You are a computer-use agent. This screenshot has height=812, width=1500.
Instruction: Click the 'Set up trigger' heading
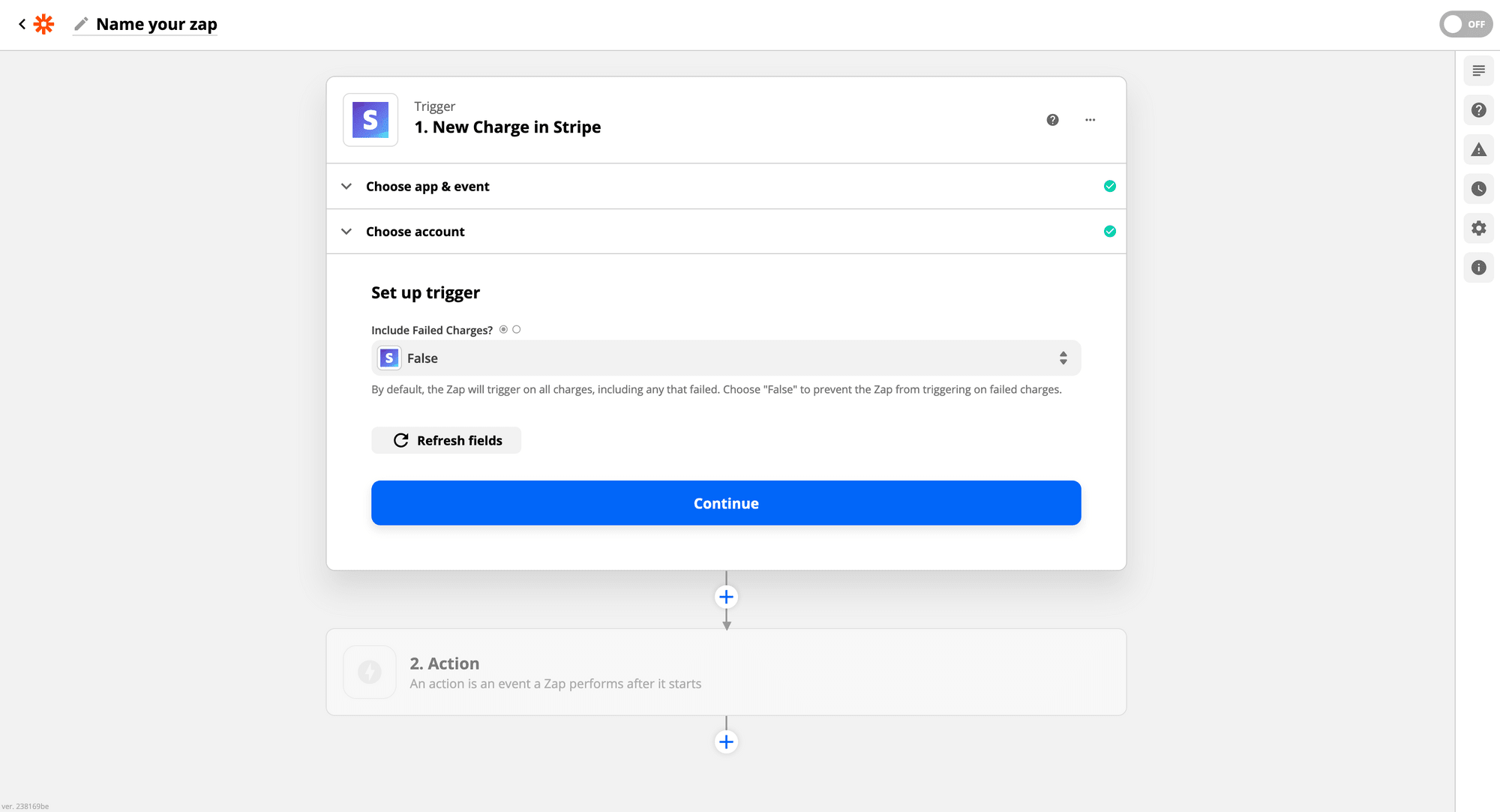click(x=425, y=292)
